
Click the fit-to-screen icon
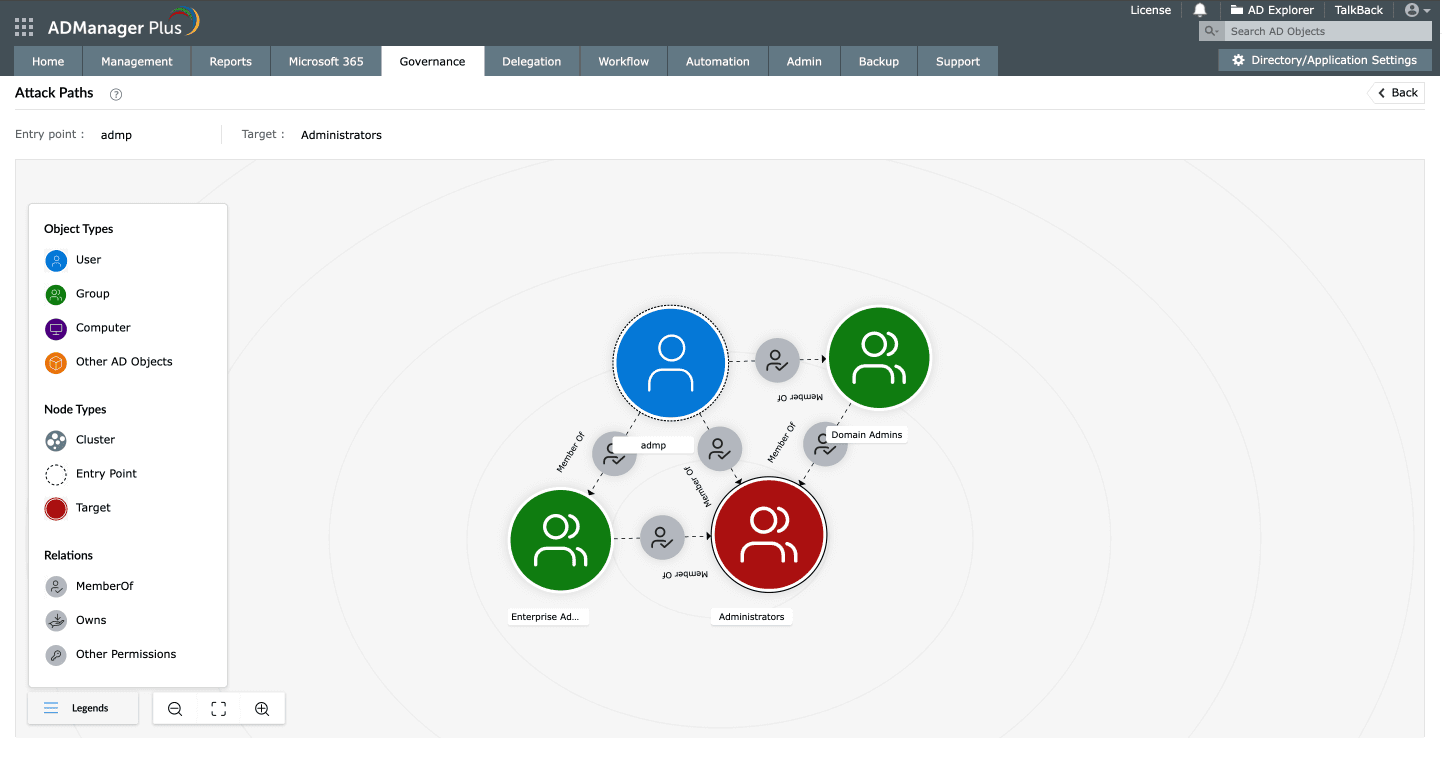pyautogui.click(x=218, y=708)
